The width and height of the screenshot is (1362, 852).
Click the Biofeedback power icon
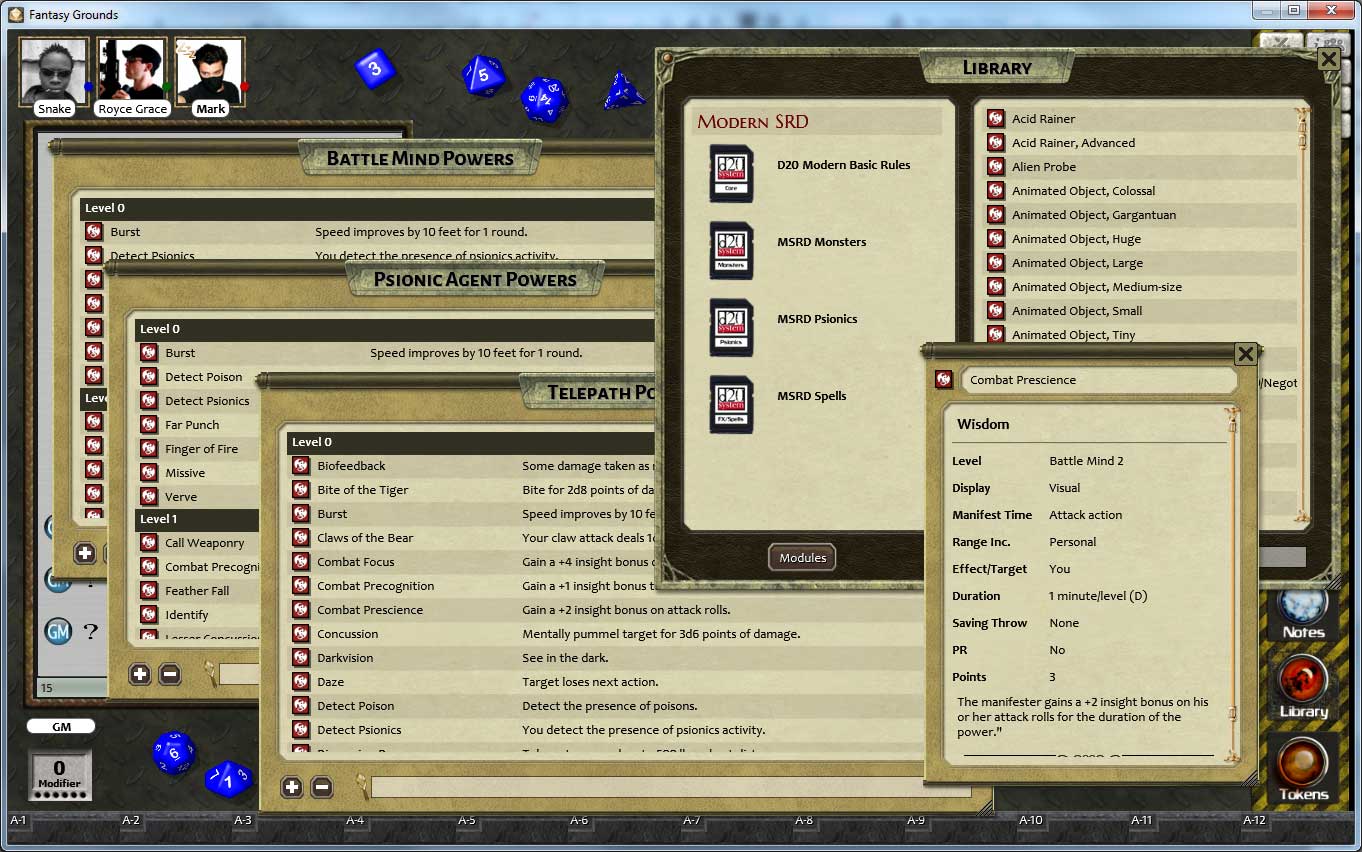click(301, 465)
